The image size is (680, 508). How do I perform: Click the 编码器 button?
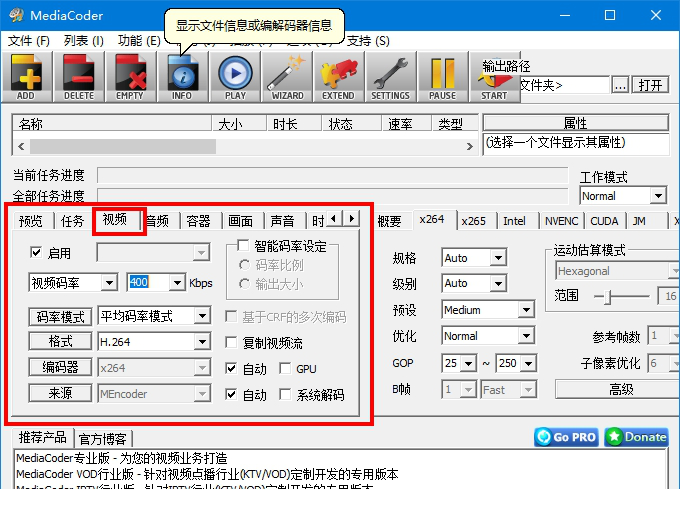(60, 367)
